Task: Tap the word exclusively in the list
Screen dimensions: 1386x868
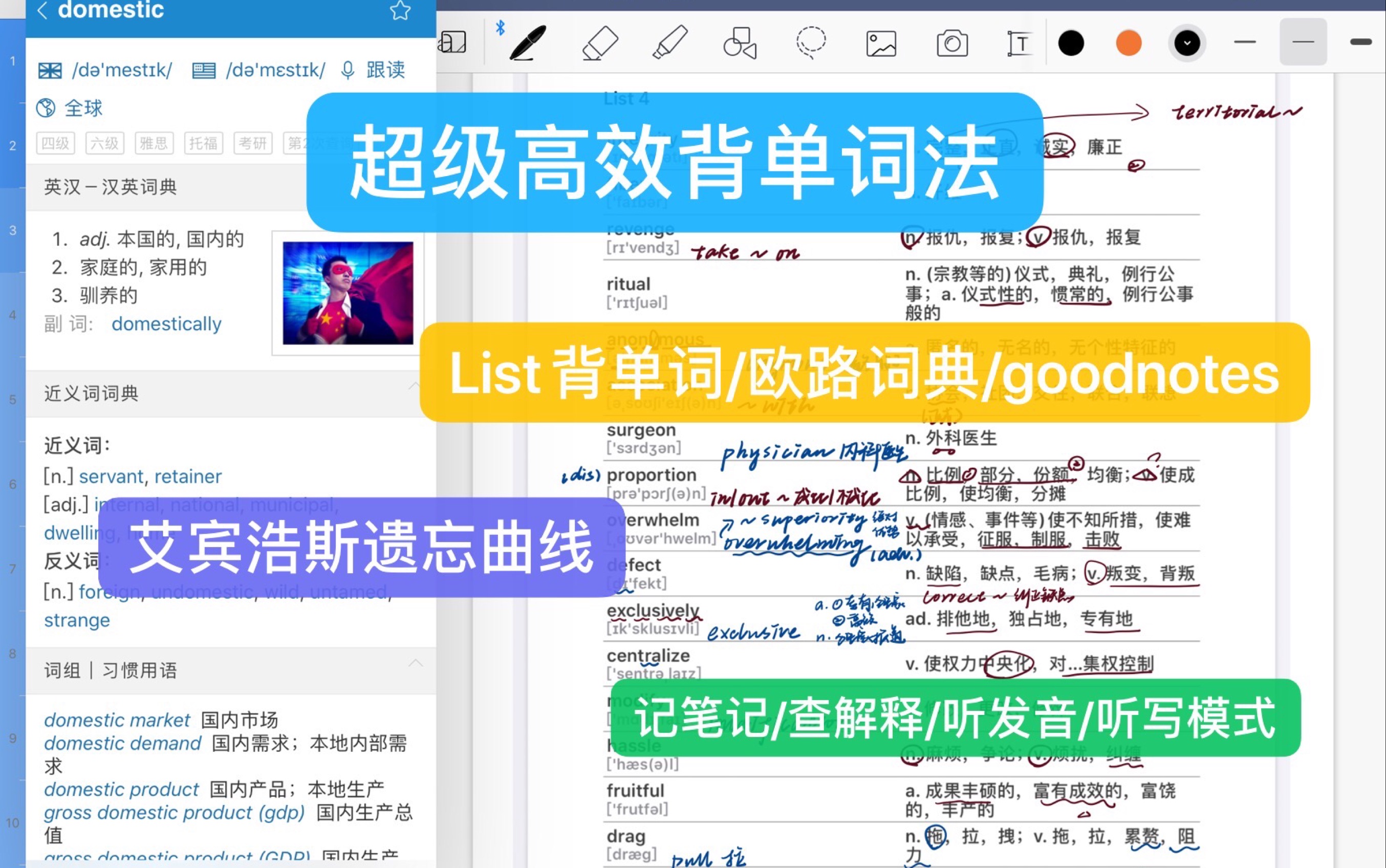Action: pyautogui.click(x=653, y=611)
